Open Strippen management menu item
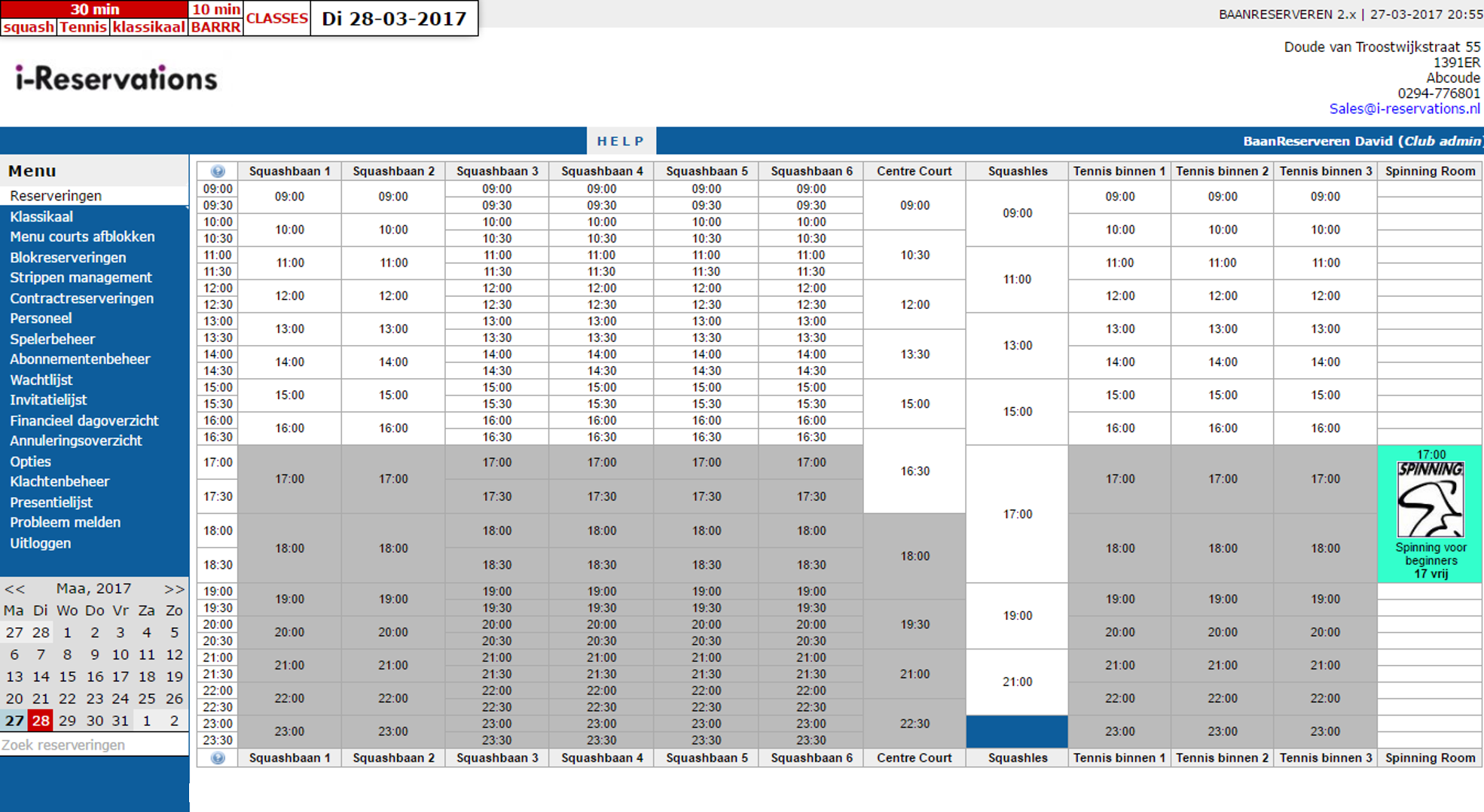Image resolution: width=1484 pixels, height=812 pixels. [x=81, y=277]
